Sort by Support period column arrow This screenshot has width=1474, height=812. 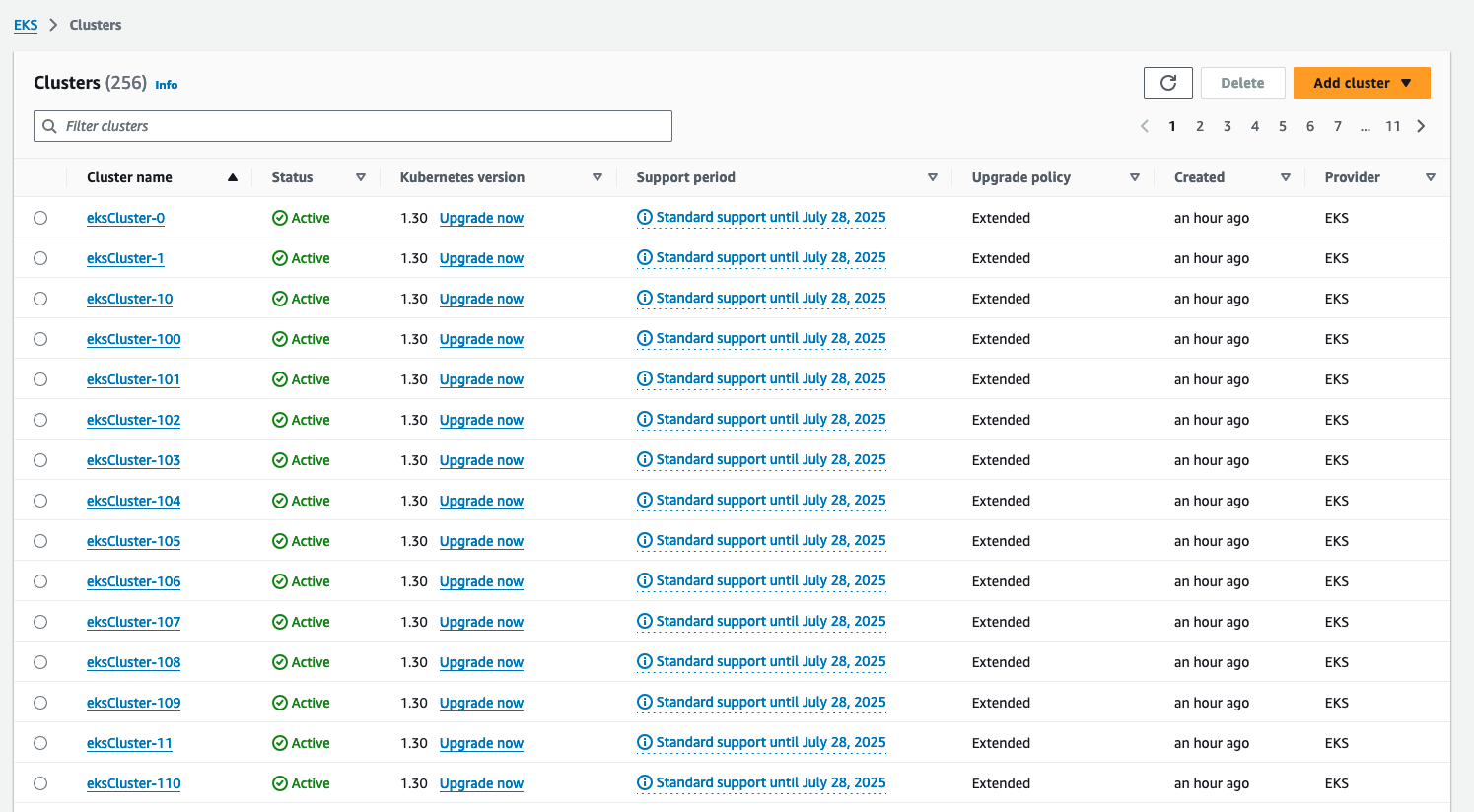(933, 177)
